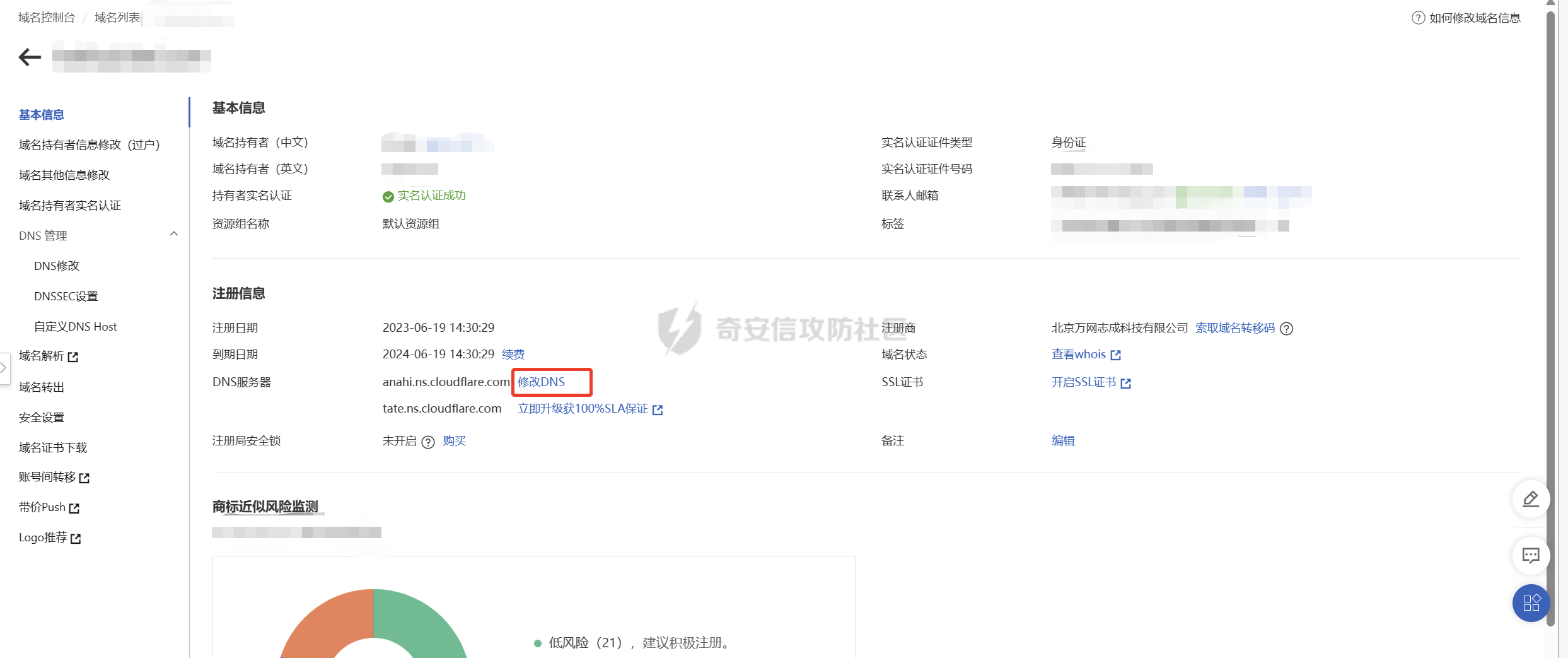Click the 购买 link for 注册局安全锁
1568x658 pixels.
point(455,441)
